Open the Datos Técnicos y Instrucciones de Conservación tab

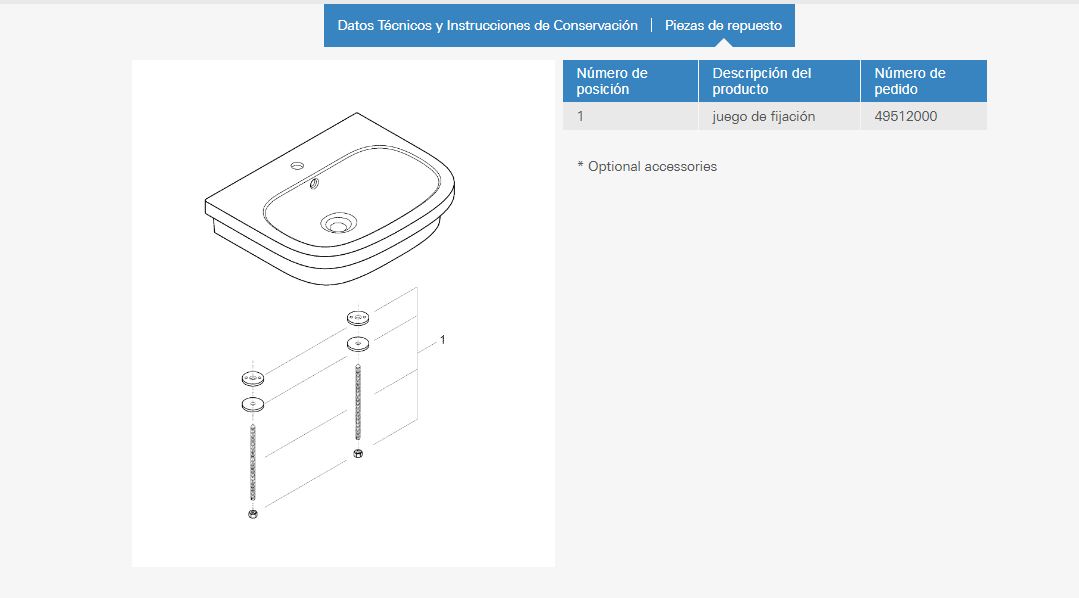[x=487, y=25]
